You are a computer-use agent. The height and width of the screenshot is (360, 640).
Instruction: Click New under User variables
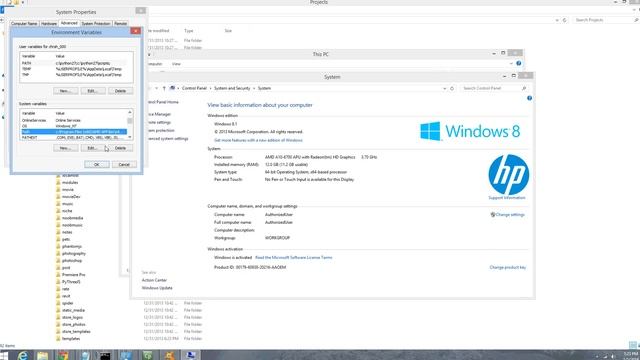(66, 91)
